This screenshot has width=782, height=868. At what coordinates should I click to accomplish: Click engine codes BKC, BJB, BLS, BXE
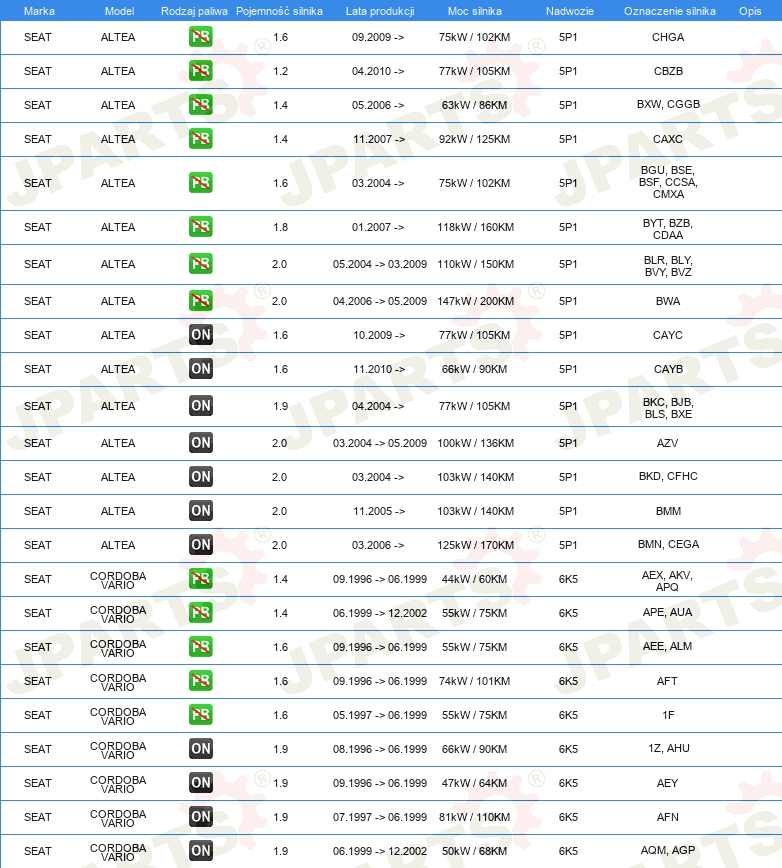click(668, 408)
